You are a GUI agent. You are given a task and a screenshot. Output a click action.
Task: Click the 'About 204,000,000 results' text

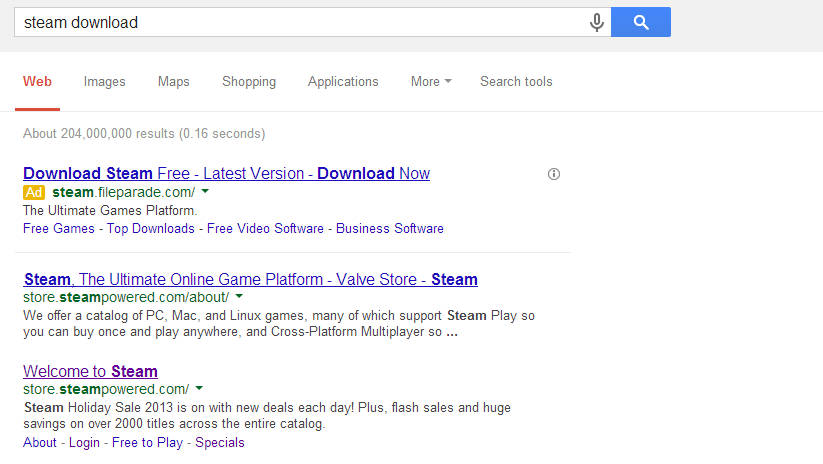144,134
